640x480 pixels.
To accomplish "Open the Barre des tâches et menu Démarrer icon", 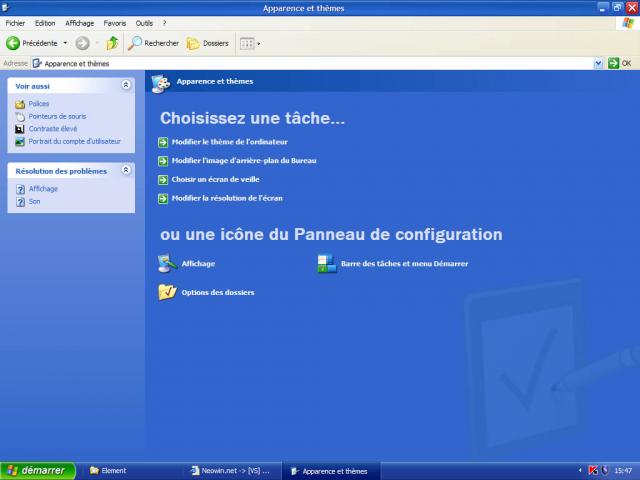I will [327, 264].
